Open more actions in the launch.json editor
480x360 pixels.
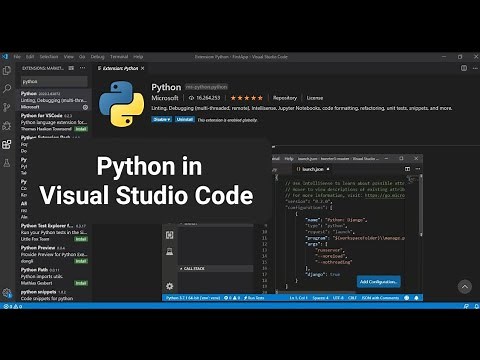[x=418, y=169]
